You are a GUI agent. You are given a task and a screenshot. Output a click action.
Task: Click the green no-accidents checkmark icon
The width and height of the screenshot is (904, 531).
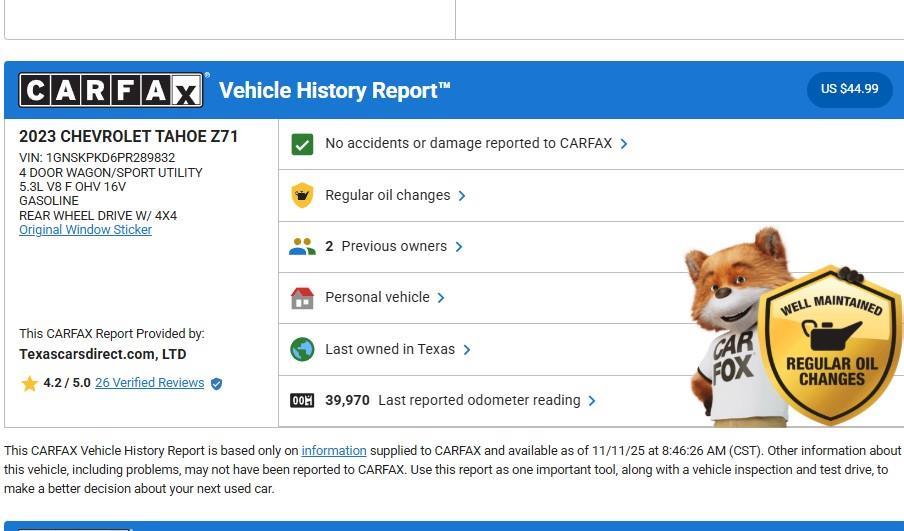[x=302, y=144]
